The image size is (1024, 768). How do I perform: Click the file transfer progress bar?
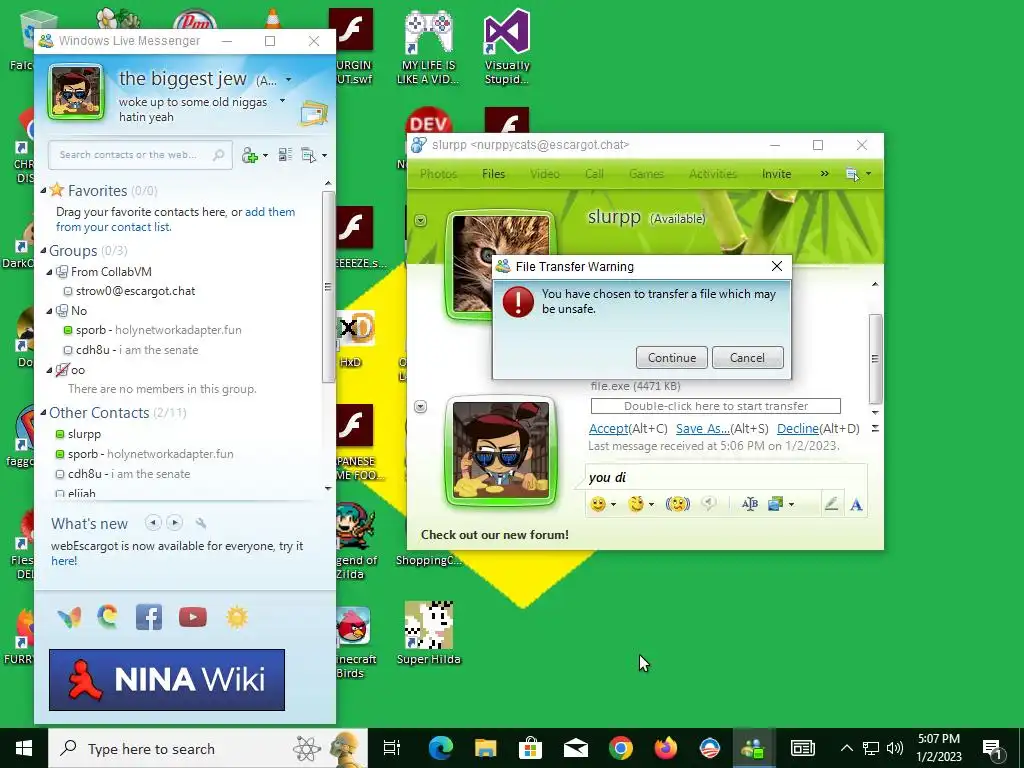pyautogui.click(x=715, y=406)
